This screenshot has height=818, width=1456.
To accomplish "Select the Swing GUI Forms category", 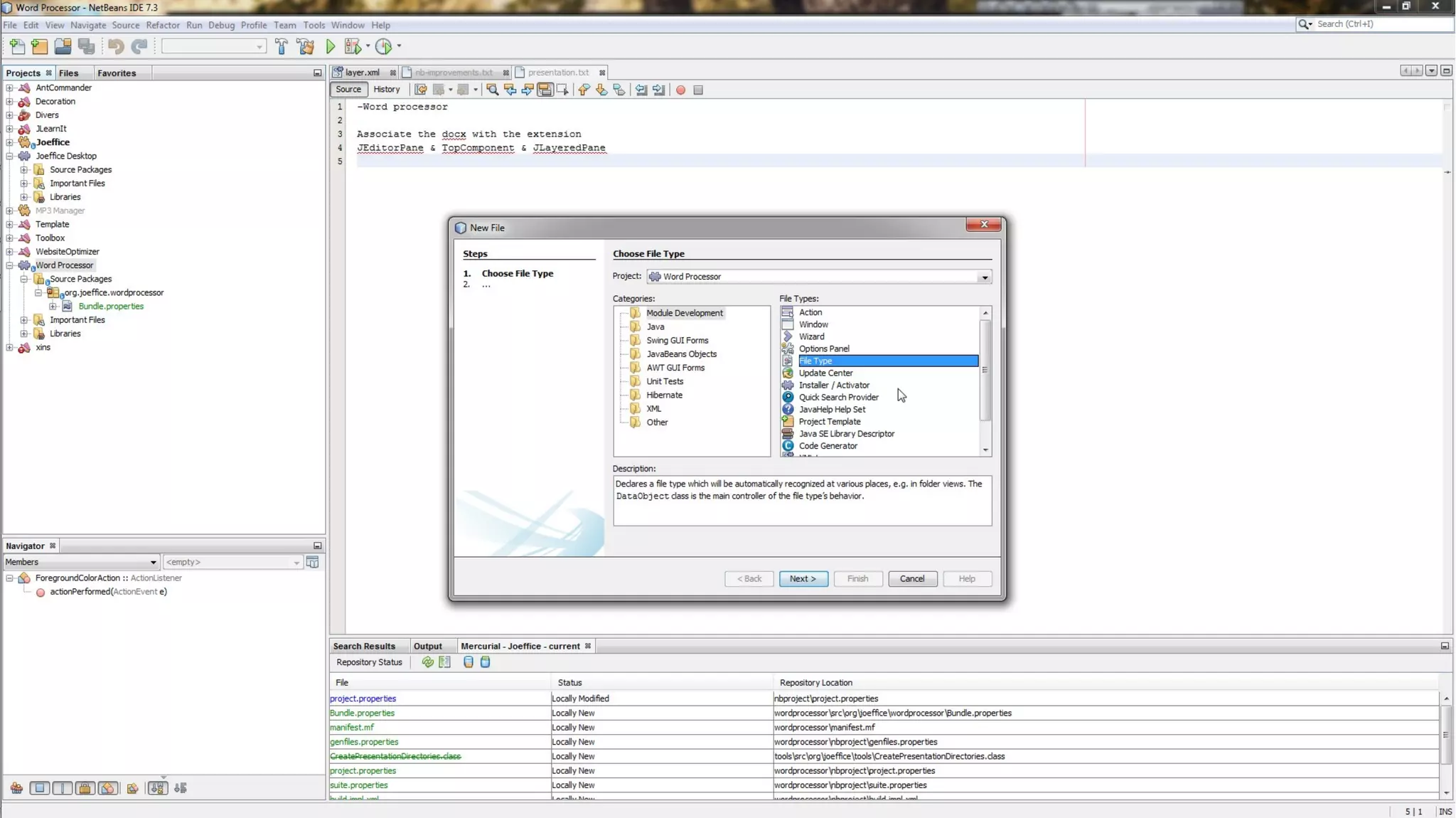I will point(677,341).
